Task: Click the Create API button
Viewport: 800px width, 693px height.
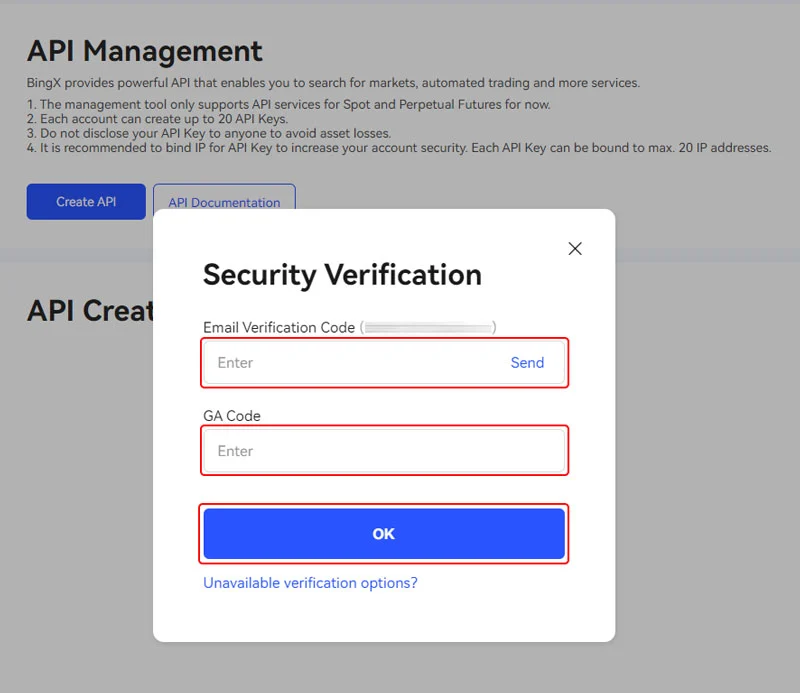Action: (x=86, y=202)
